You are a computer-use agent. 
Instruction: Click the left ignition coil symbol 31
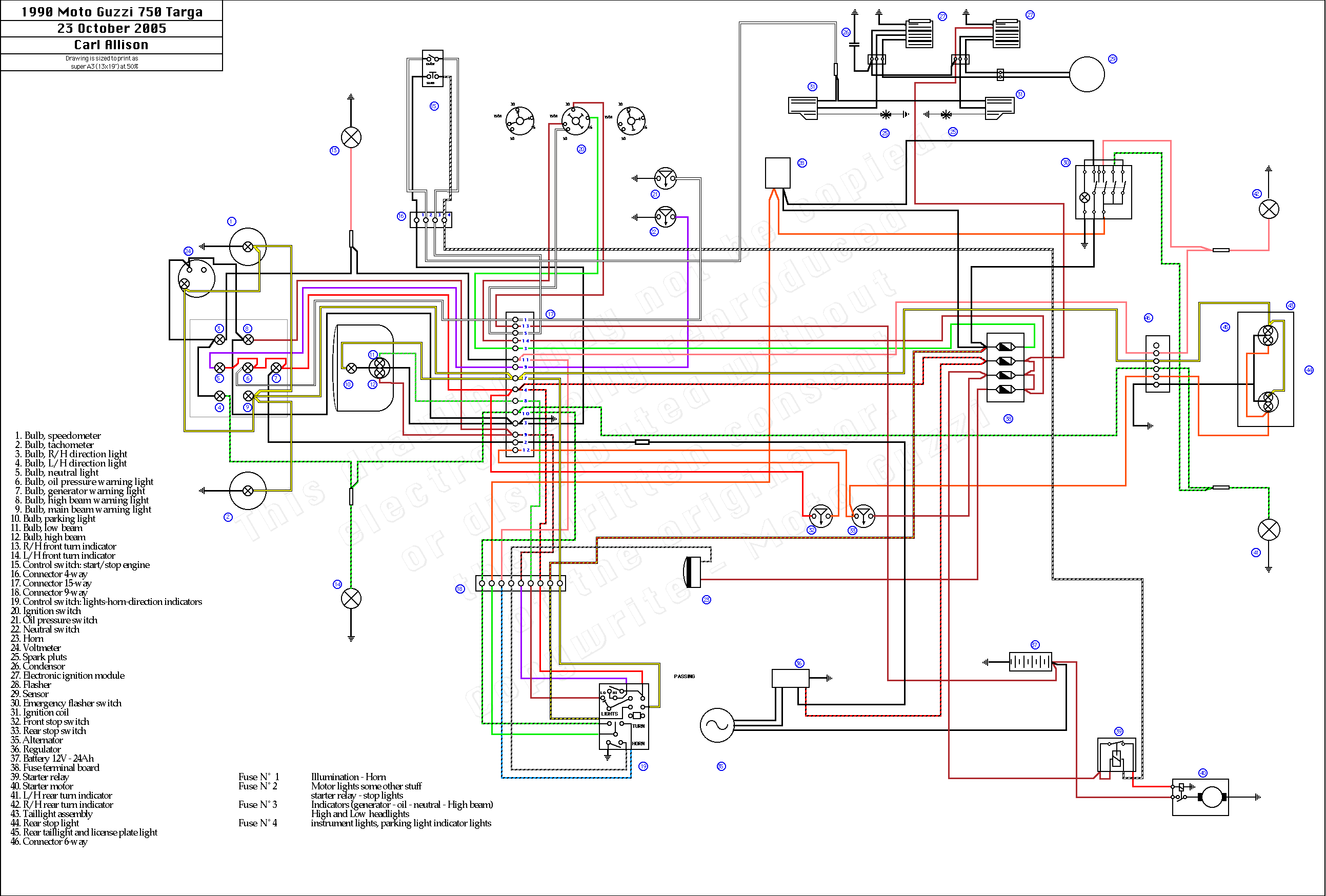tap(803, 108)
